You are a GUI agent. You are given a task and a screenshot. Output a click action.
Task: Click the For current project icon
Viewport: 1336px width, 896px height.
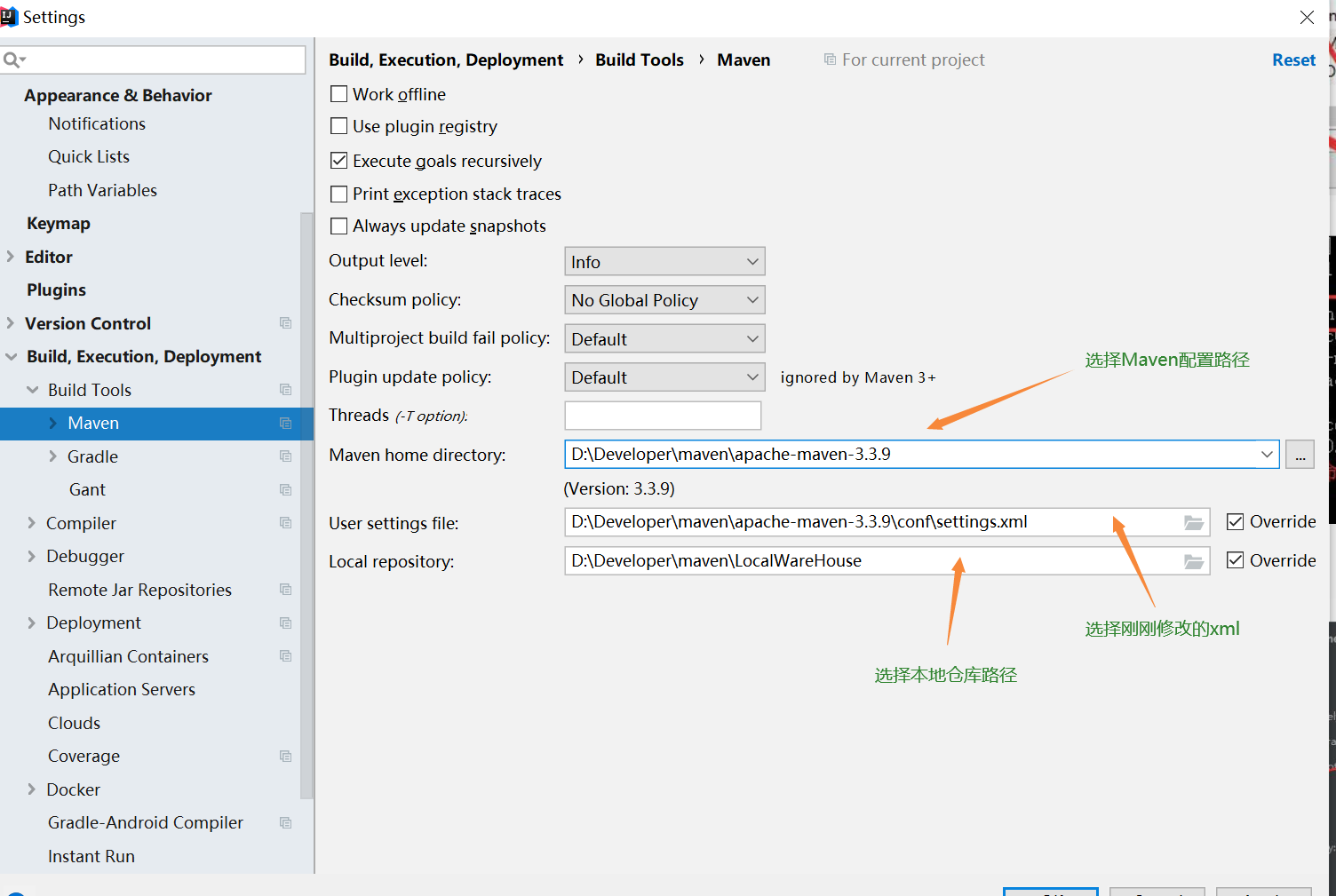tap(830, 59)
